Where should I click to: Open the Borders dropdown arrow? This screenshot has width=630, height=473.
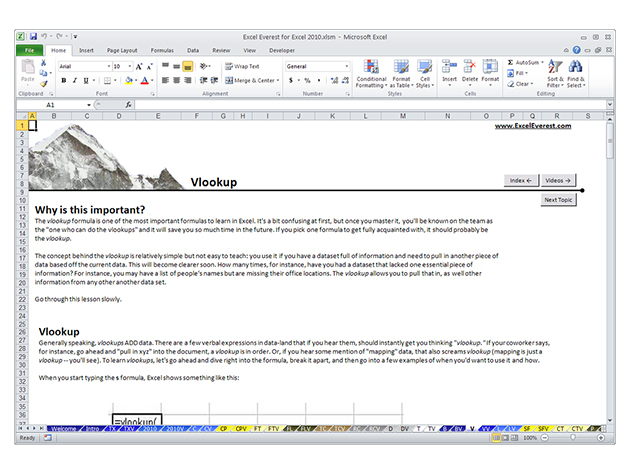tap(115, 80)
